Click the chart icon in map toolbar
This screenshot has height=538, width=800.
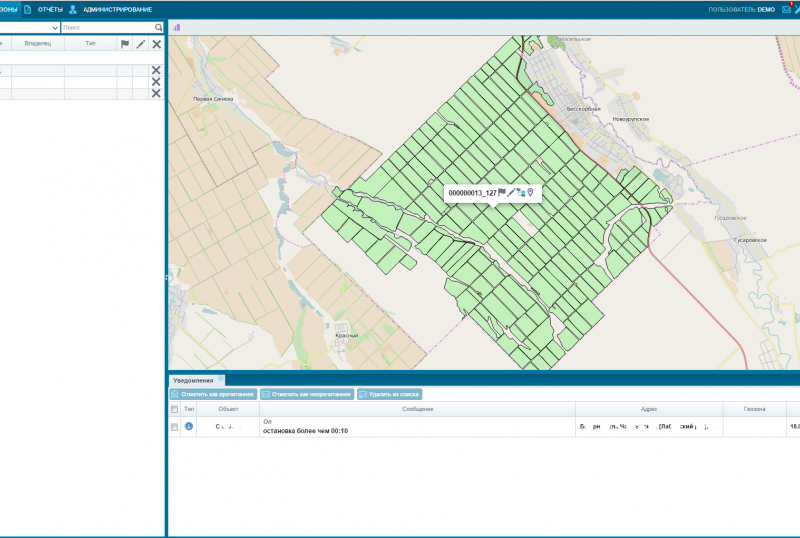[x=177, y=28]
